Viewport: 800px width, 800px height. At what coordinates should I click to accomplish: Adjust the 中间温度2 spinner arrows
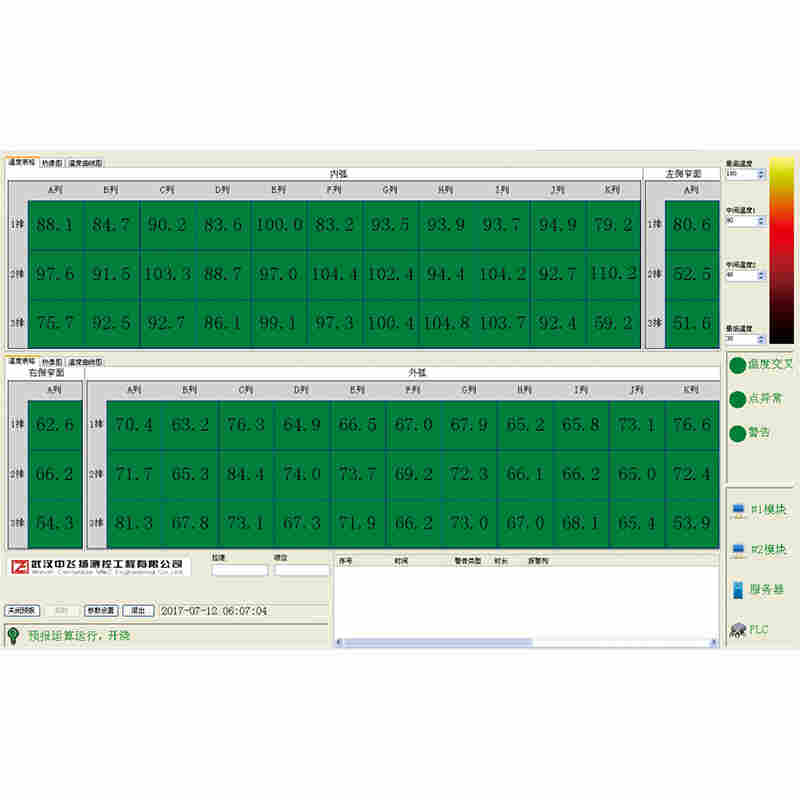coord(761,273)
